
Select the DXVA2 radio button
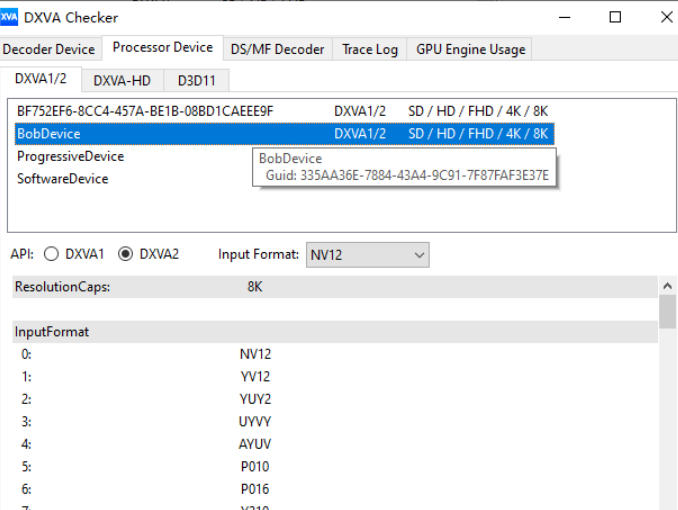click(126, 255)
